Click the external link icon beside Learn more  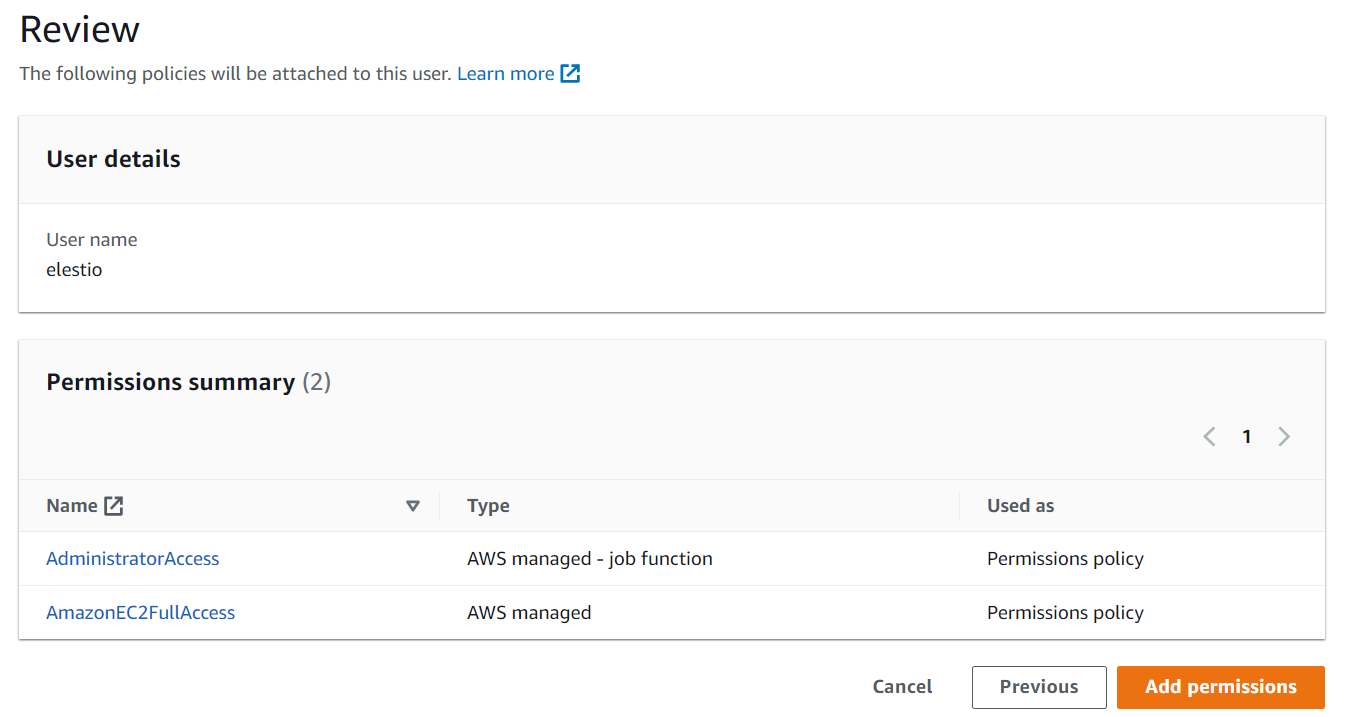tap(570, 74)
